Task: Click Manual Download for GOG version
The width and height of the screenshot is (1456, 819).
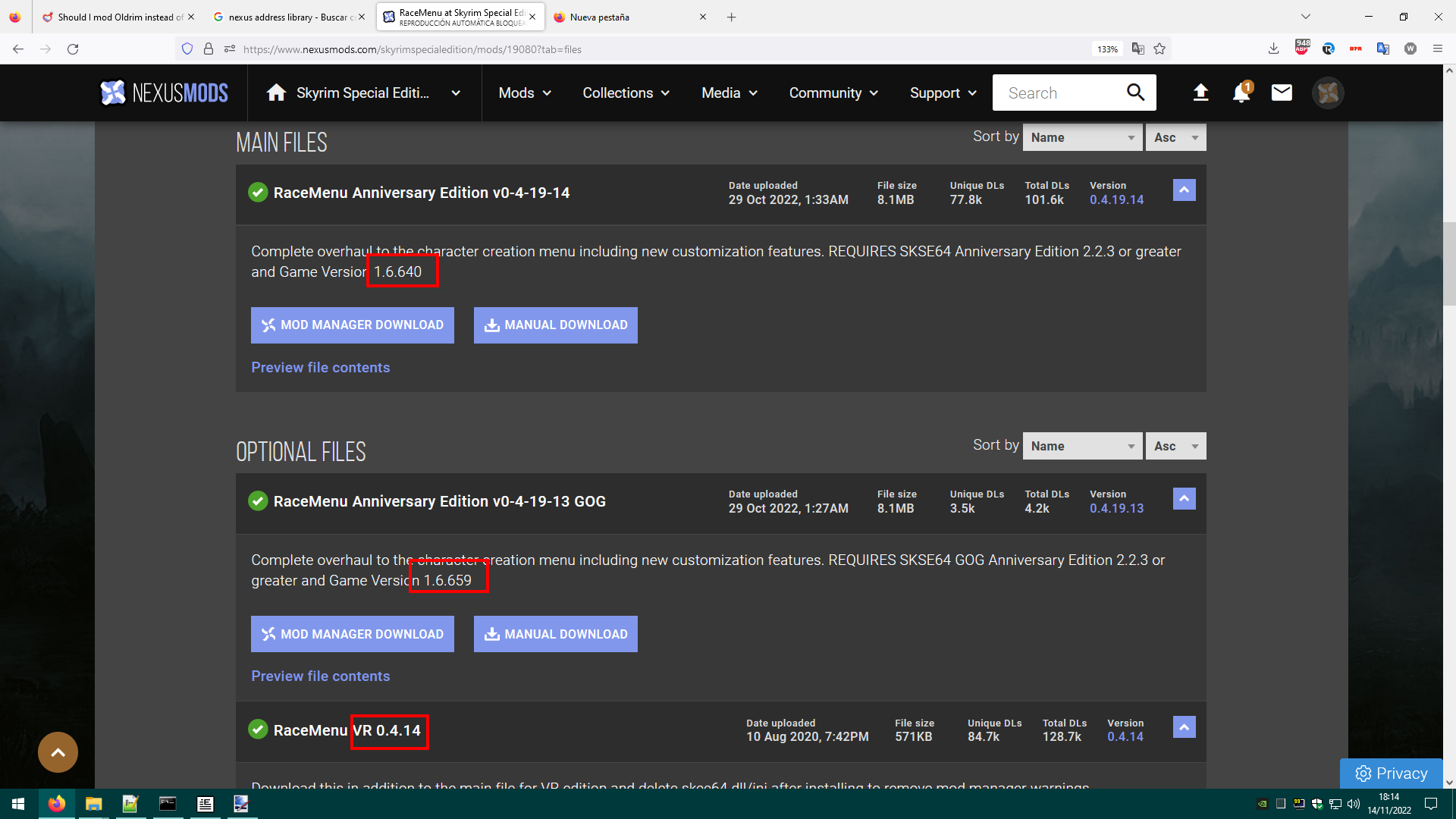Action: click(556, 634)
